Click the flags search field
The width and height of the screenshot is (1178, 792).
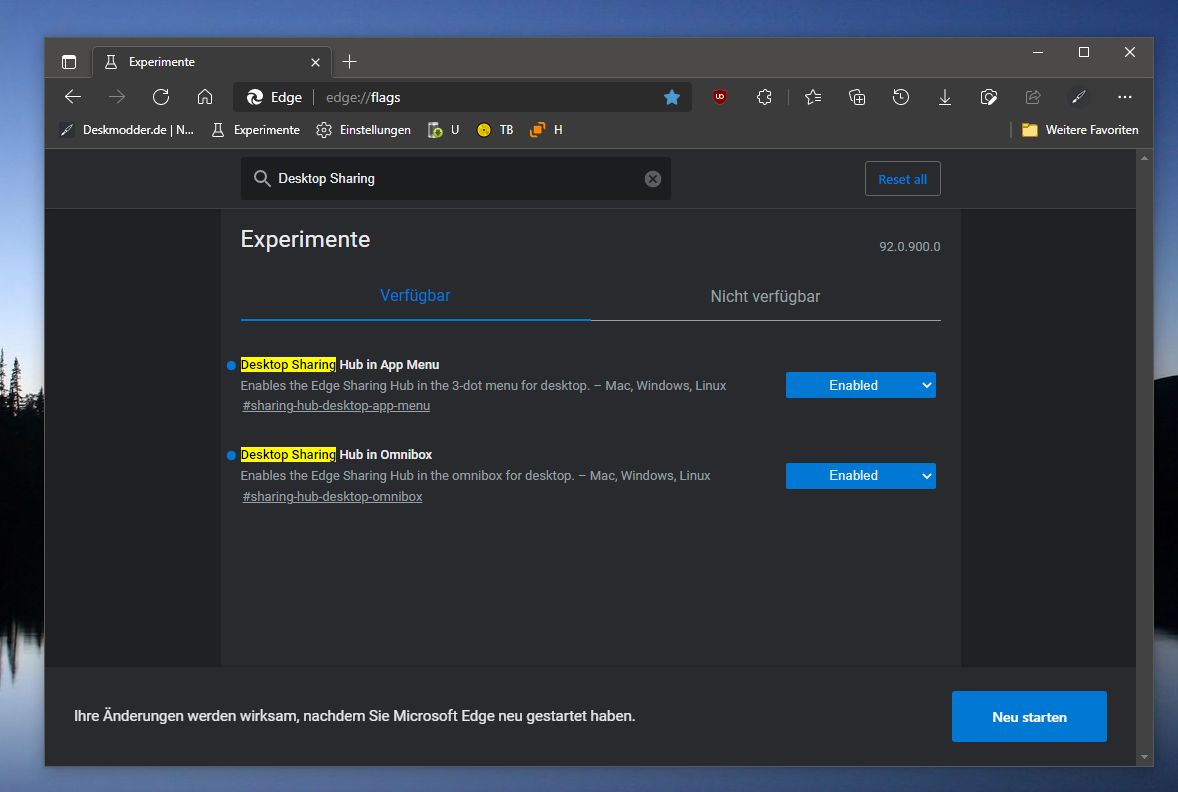point(455,179)
